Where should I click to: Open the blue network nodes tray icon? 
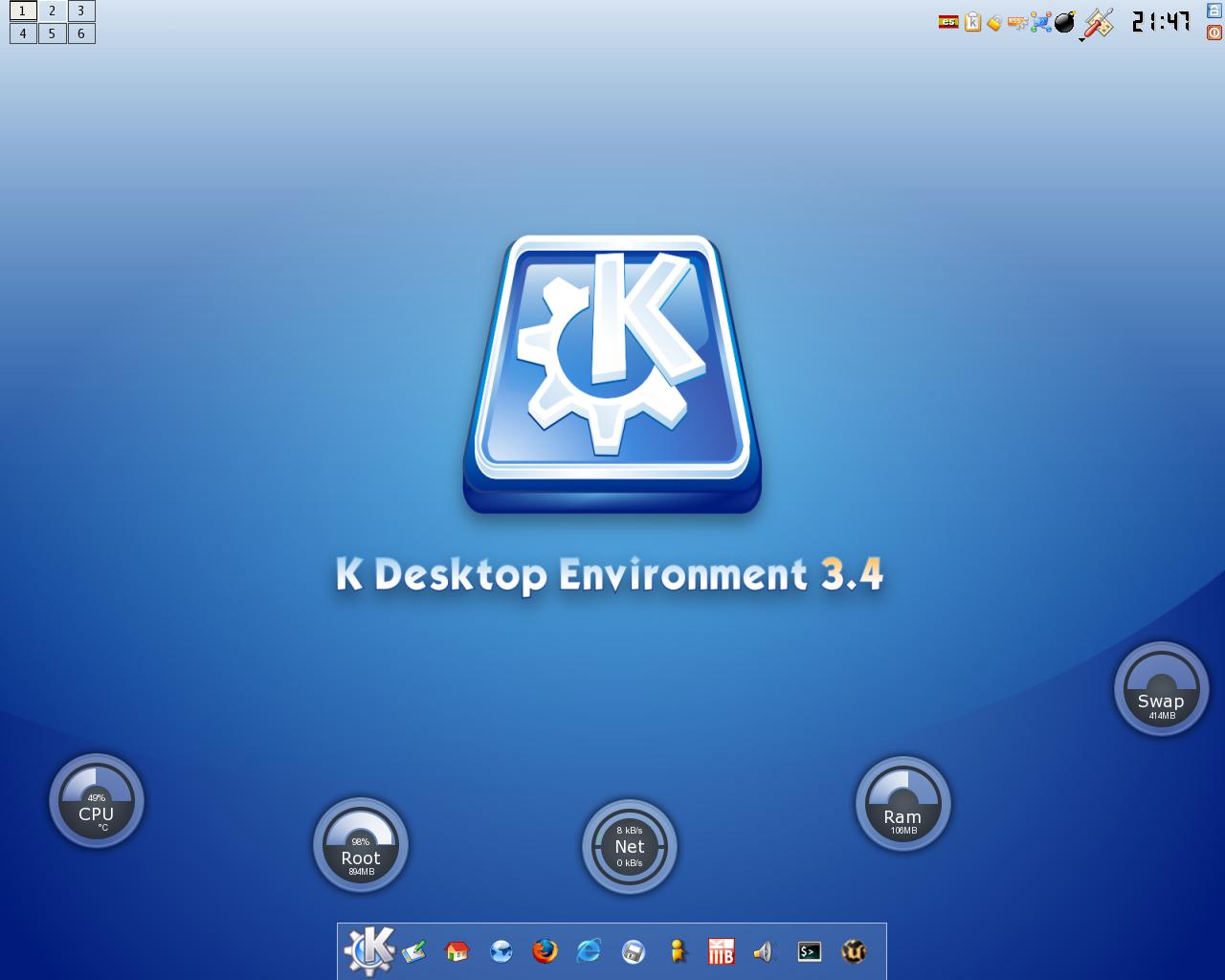(1040, 22)
